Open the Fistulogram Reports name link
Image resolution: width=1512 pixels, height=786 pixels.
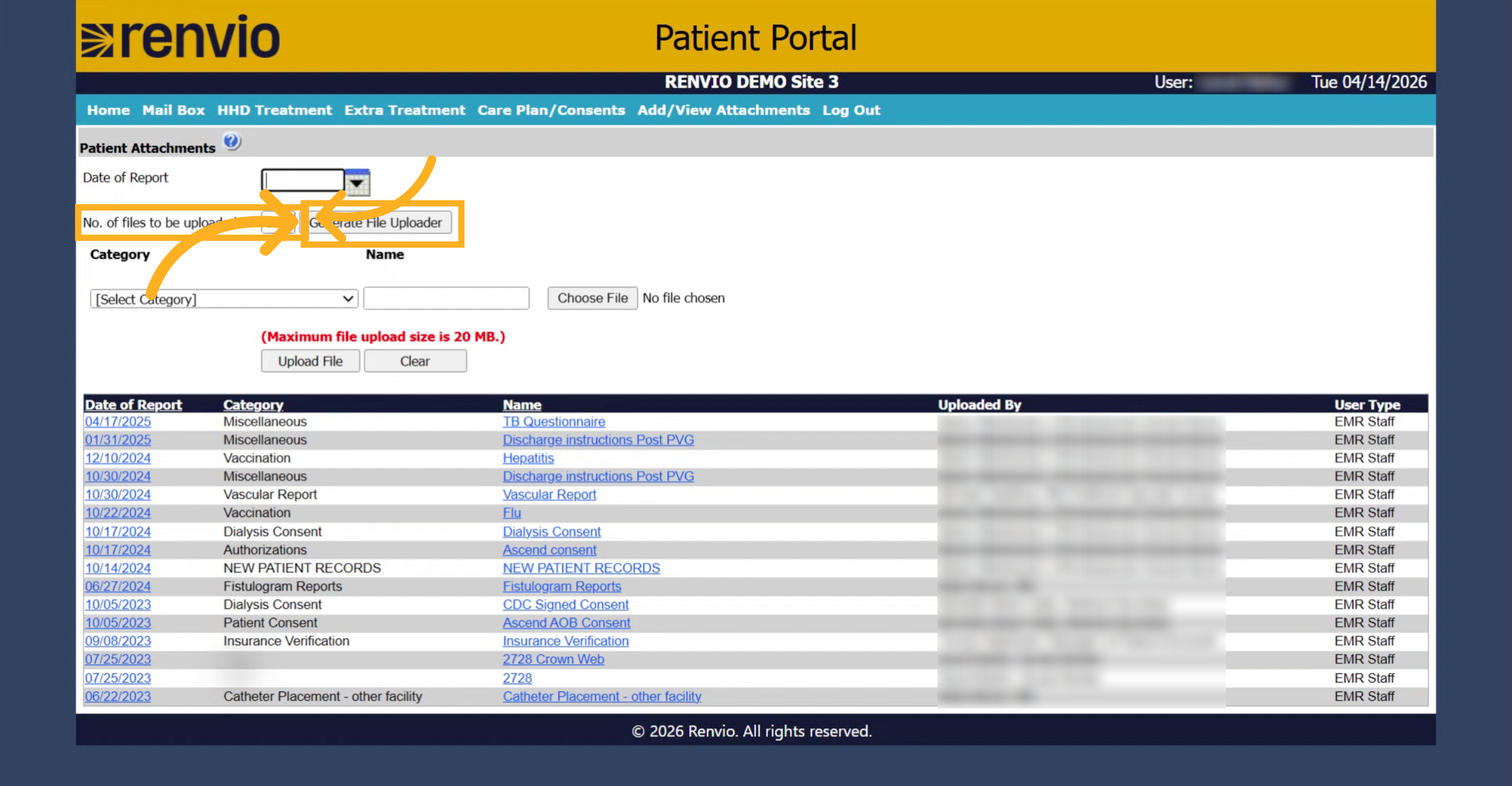point(562,587)
